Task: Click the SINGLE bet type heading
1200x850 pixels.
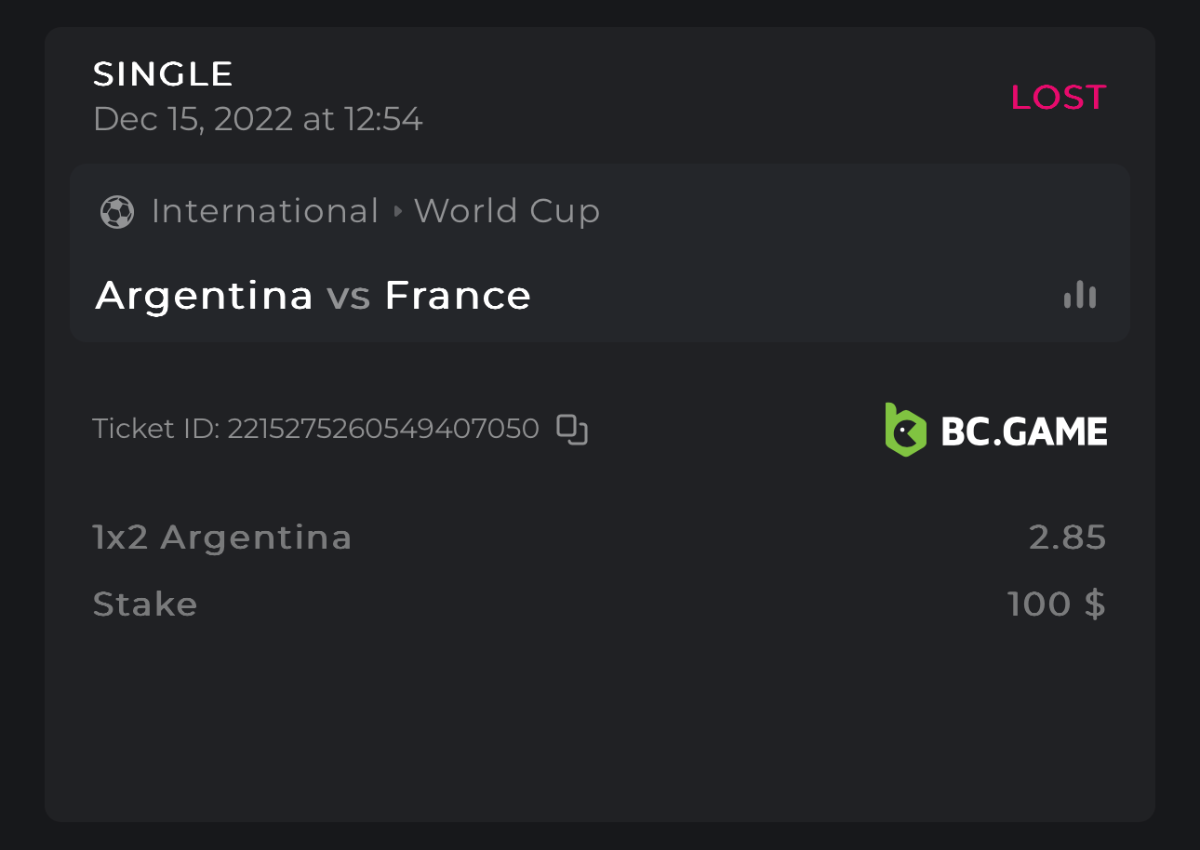Action: 163,74
